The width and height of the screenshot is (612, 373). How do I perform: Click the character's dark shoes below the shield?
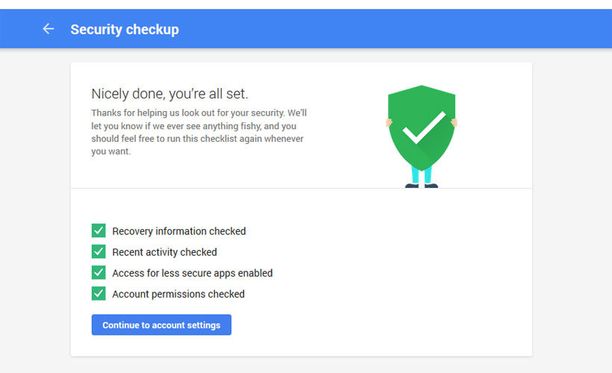click(x=422, y=186)
